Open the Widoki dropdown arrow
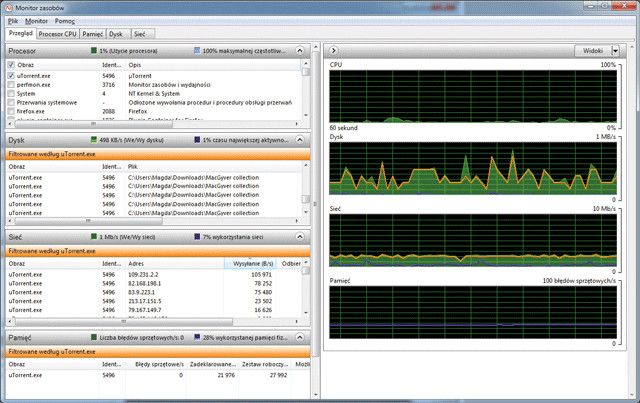Screen dimensions: 640x403 615,51
